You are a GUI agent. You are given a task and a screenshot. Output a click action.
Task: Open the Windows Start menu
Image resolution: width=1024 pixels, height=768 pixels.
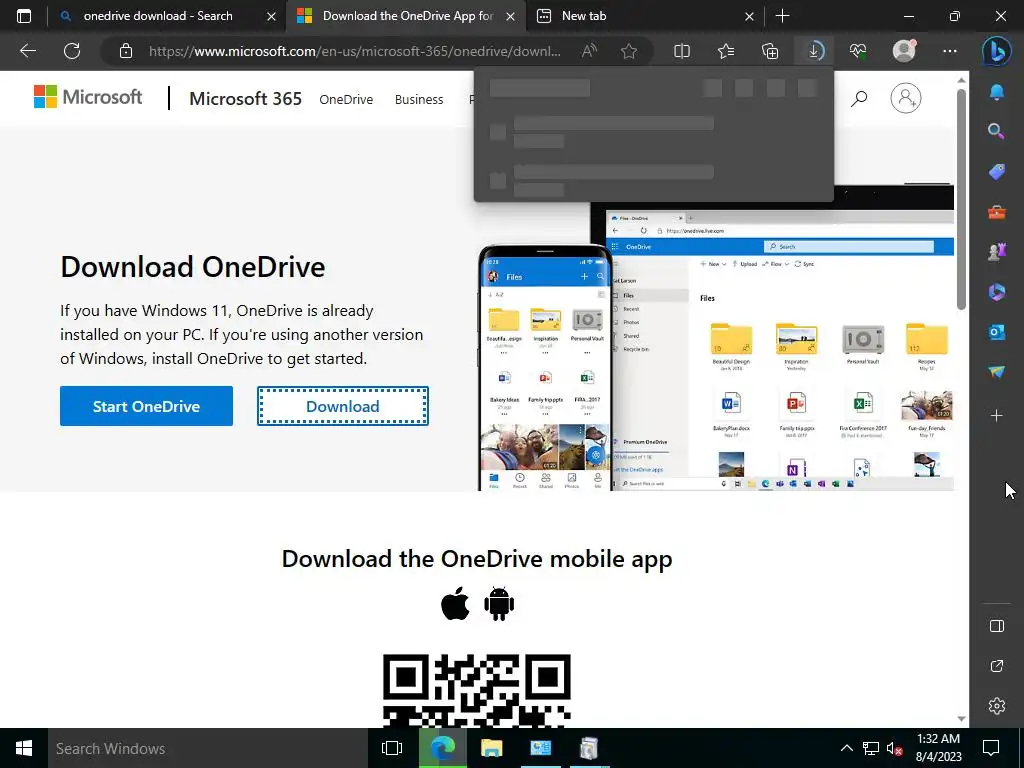[24, 748]
